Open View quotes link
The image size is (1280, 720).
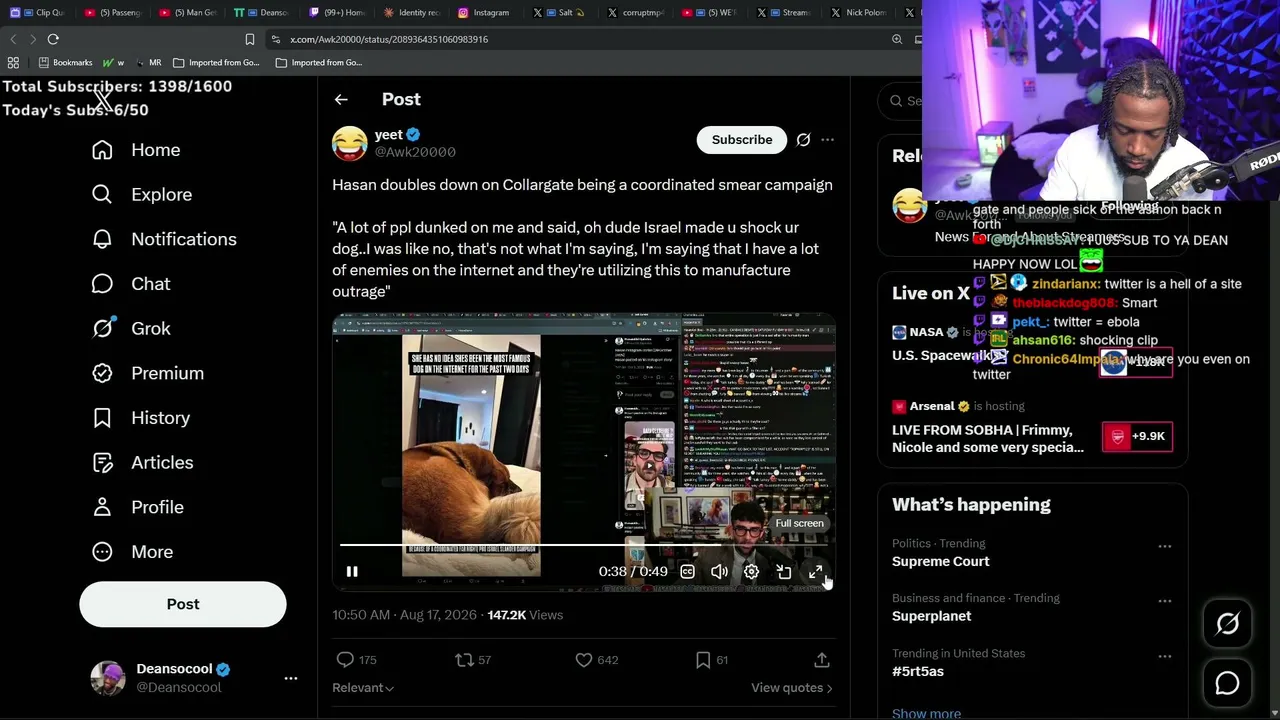tap(792, 688)
